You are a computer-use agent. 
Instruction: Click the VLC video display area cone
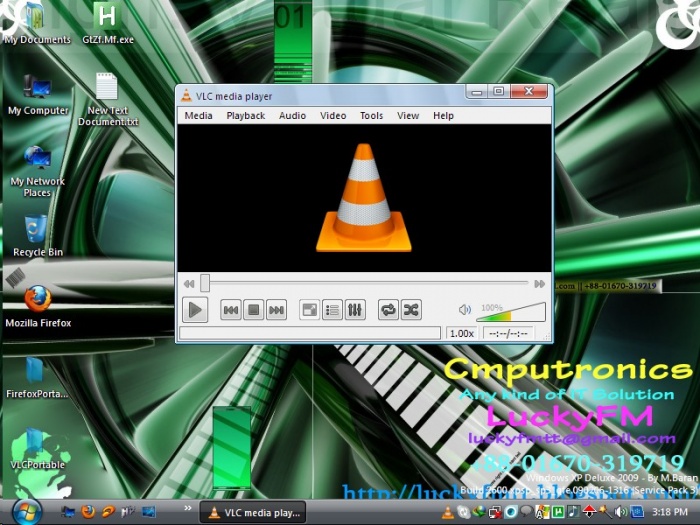point(364,198)
